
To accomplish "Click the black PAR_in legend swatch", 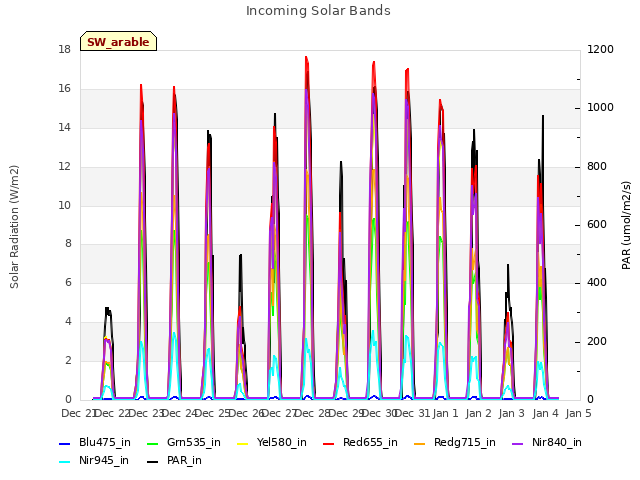I will [153, 462].
